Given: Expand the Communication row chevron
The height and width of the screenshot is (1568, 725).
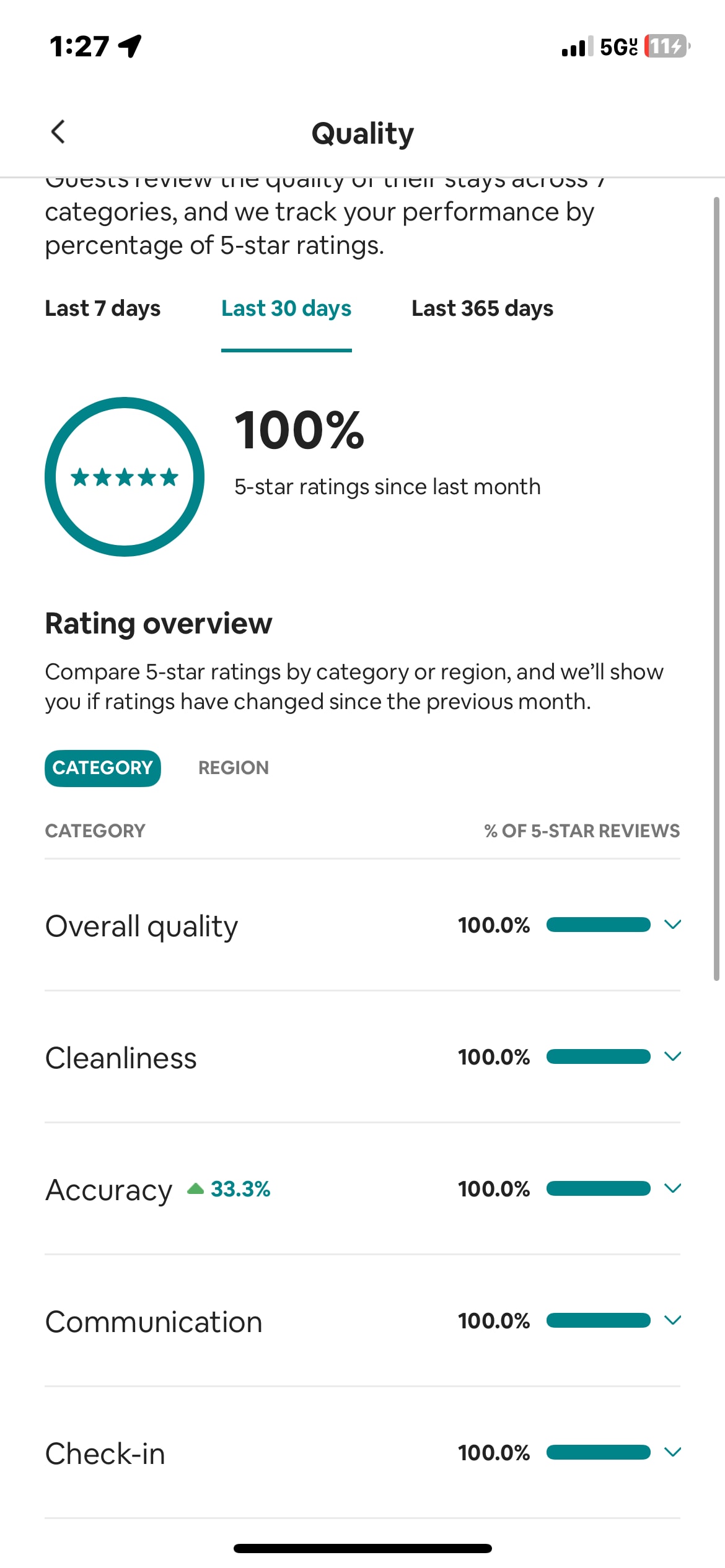Looking at the screenshot, I should coord(672,1320).
